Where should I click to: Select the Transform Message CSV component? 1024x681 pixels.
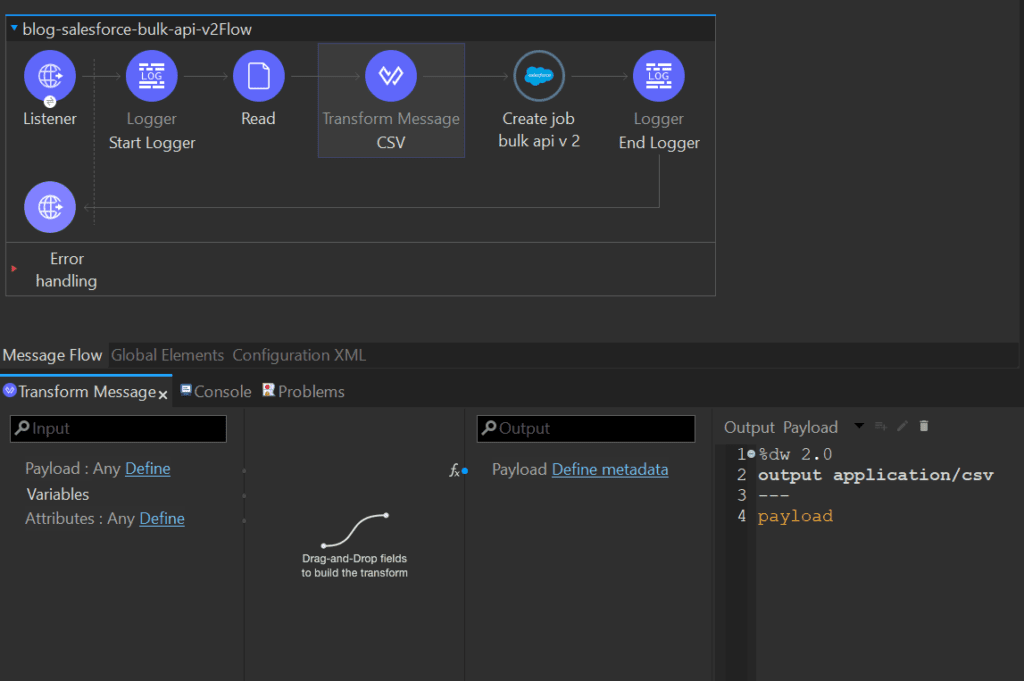390,75
